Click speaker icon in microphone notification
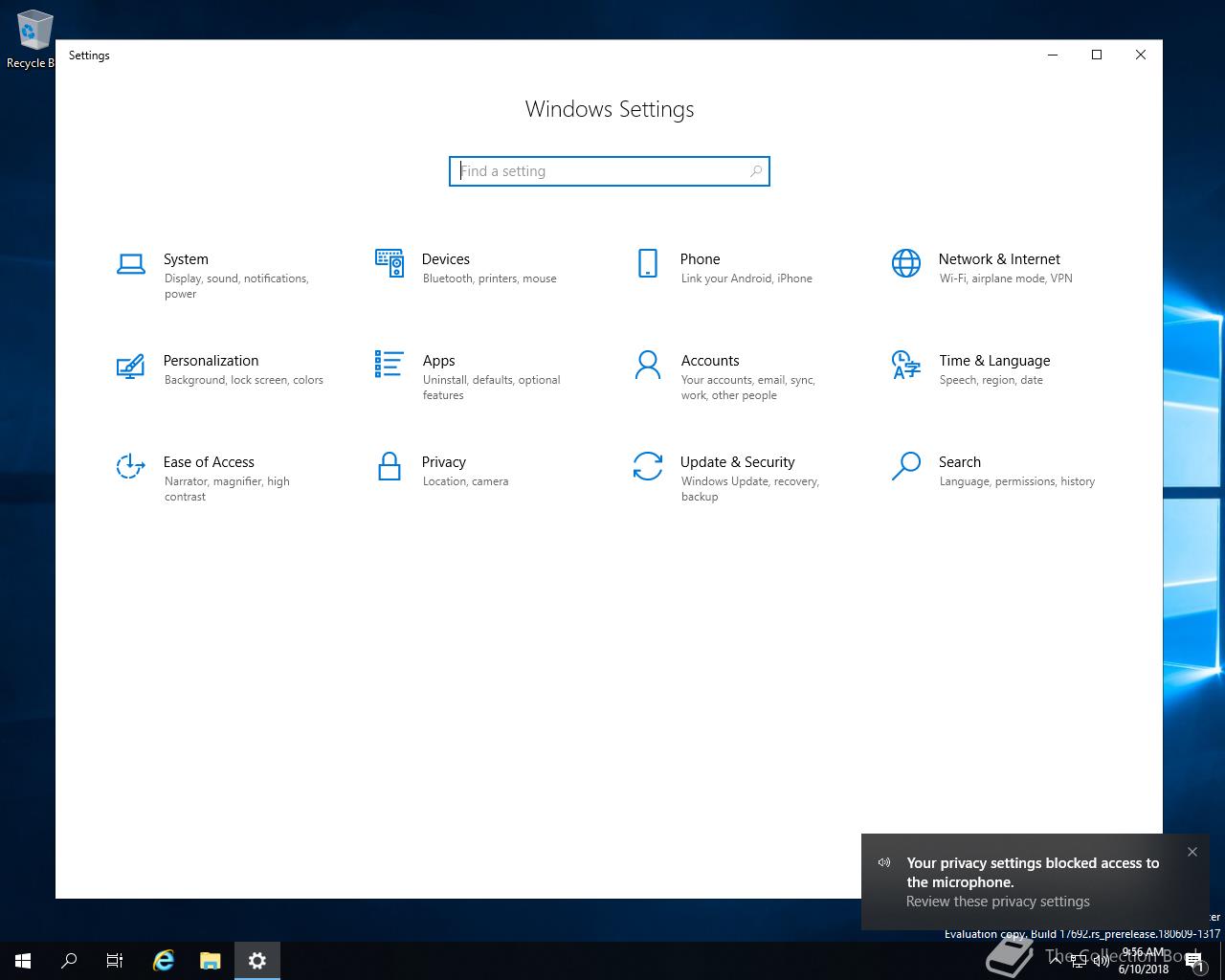Viewport: 1225px width, 980px height. 884,862
